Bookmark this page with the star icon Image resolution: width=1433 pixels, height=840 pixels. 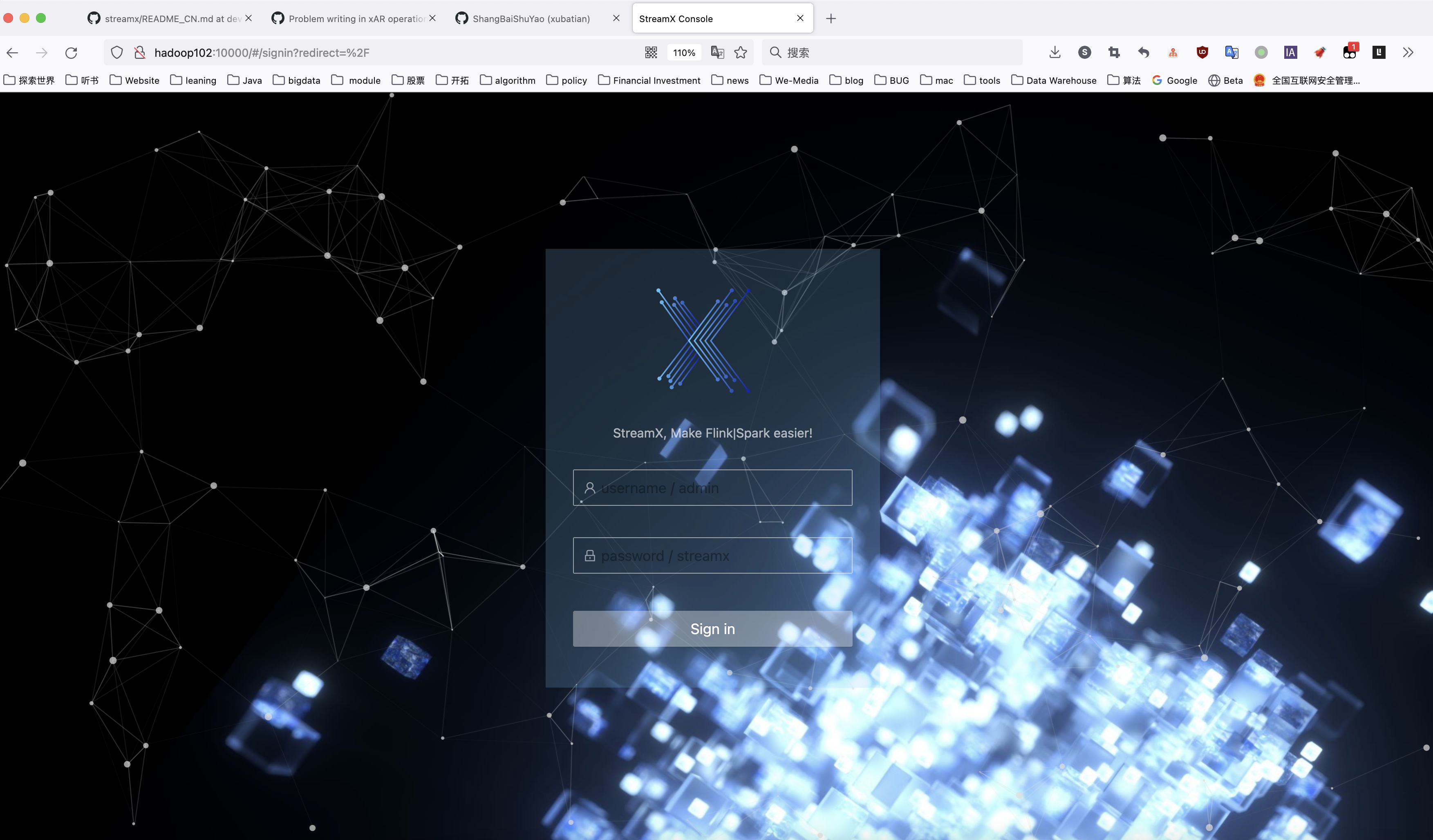[x=740, y=53]
